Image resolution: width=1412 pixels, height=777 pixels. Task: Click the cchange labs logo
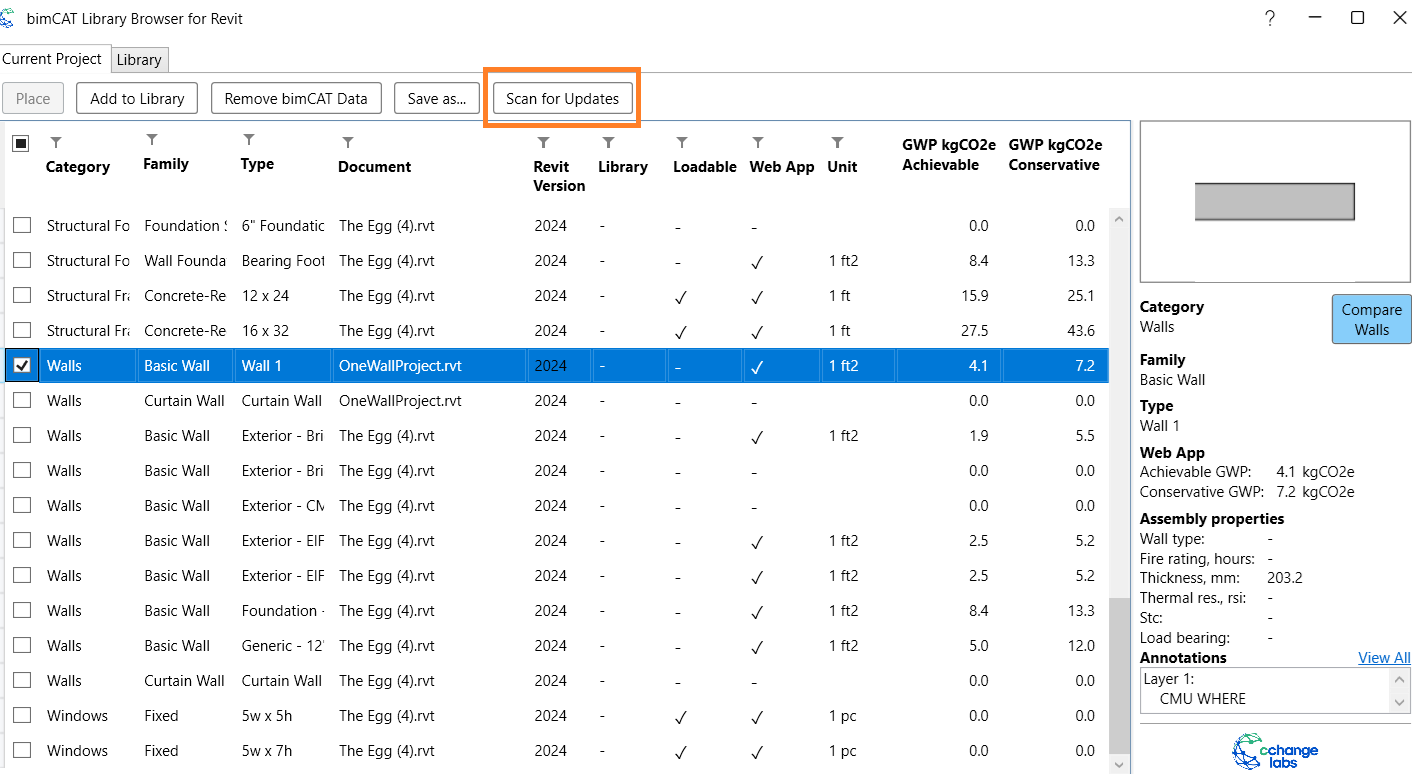(1275, 751)
